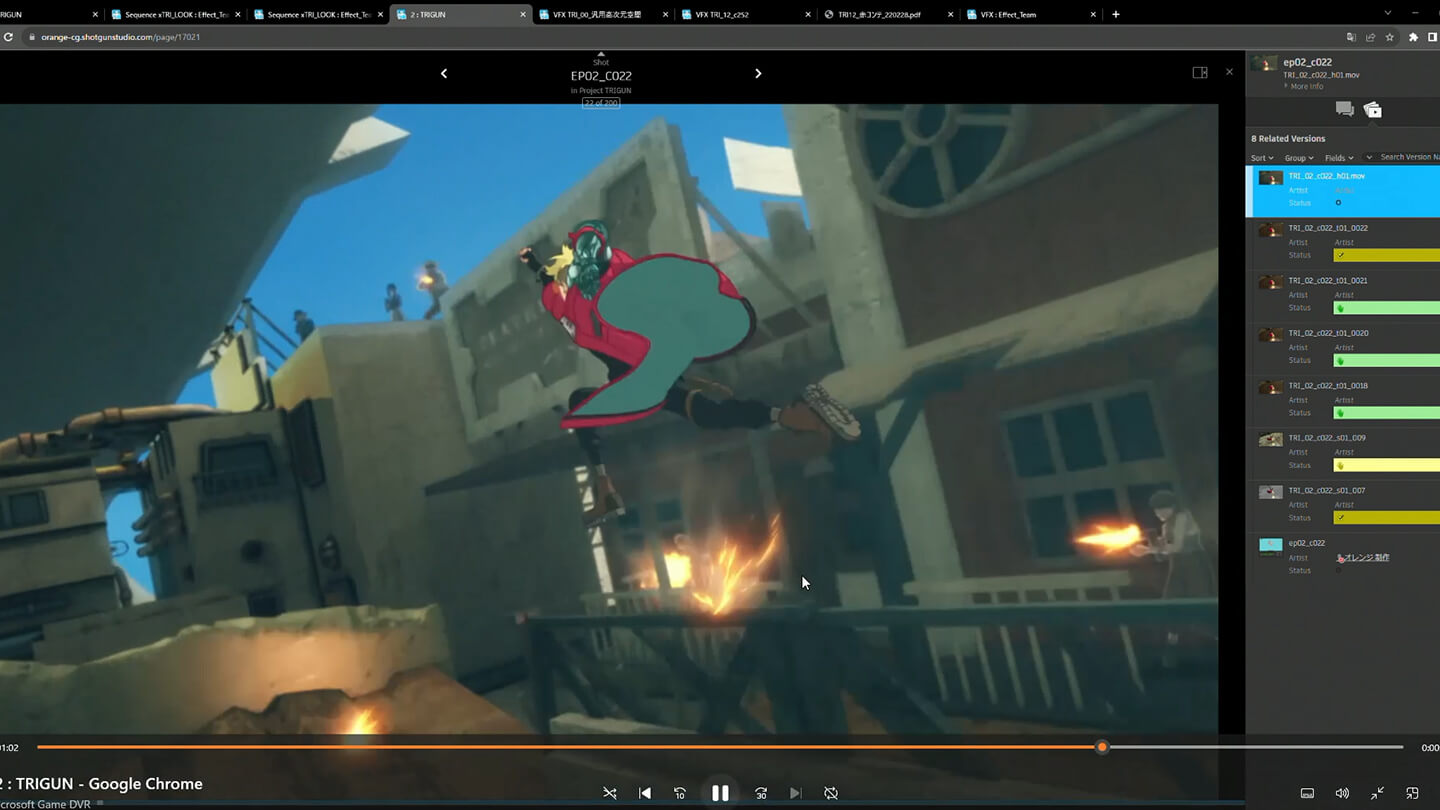This screenshot has height=810, width=1440.
Task: Translate this page icon
Action: pos(1351,37)
